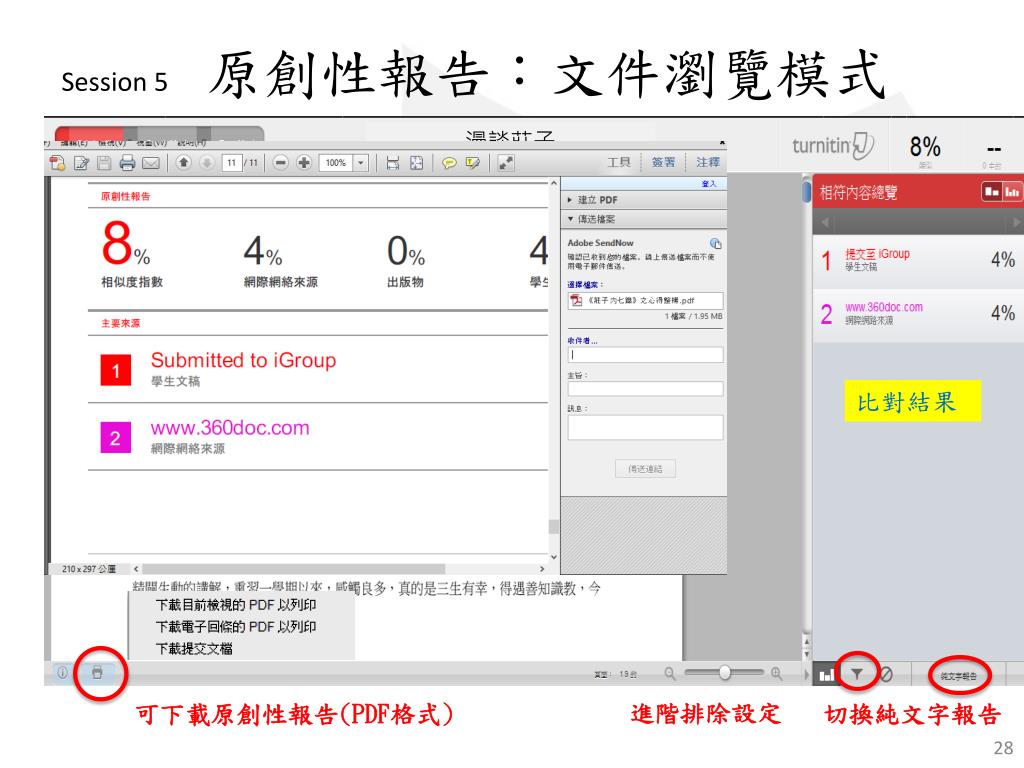Click the 100% zoom value box
The height and width of the screenshot is (768, 1024).
336,163
